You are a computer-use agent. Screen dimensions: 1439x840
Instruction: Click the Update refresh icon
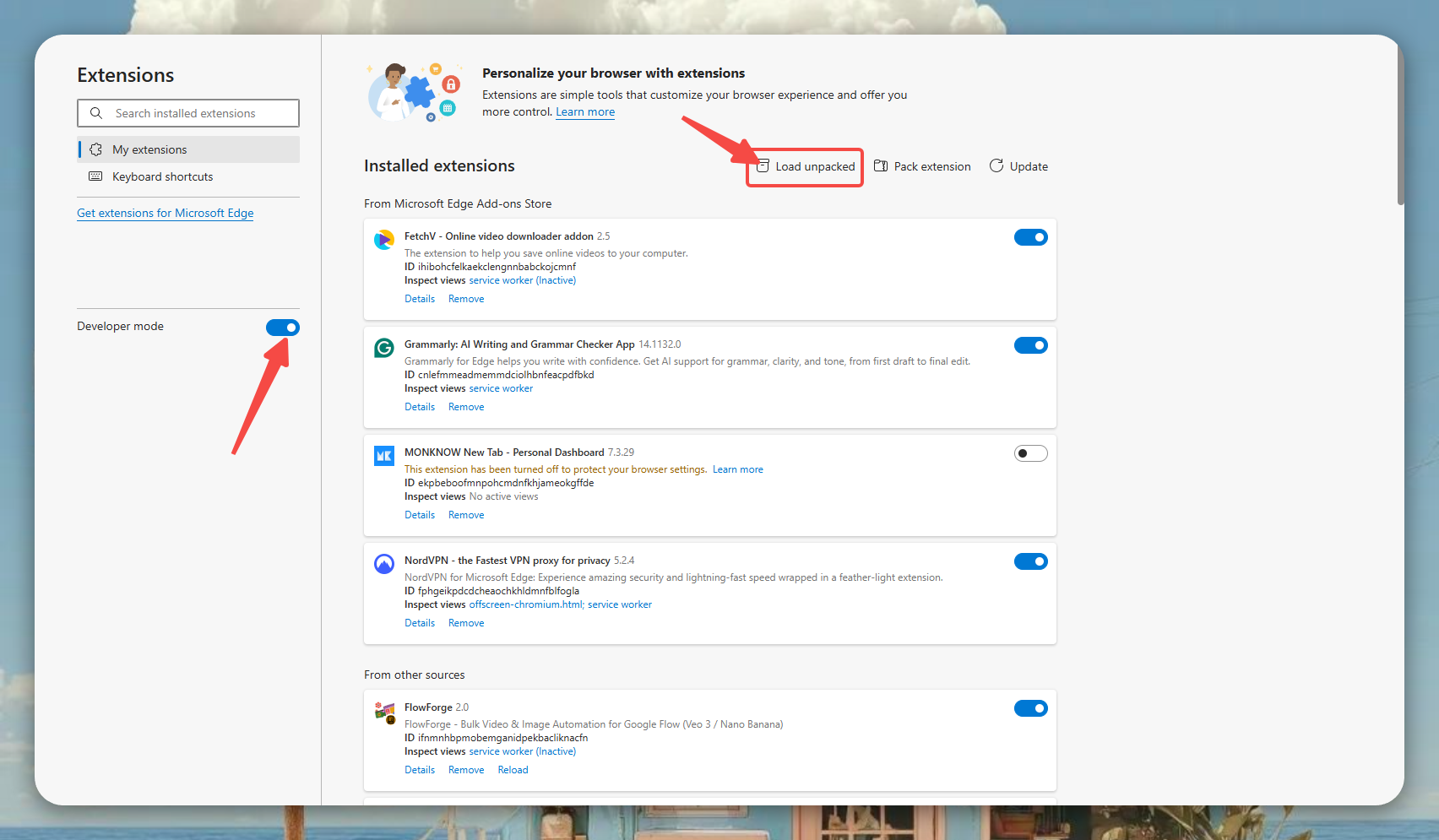coord(996,166)
